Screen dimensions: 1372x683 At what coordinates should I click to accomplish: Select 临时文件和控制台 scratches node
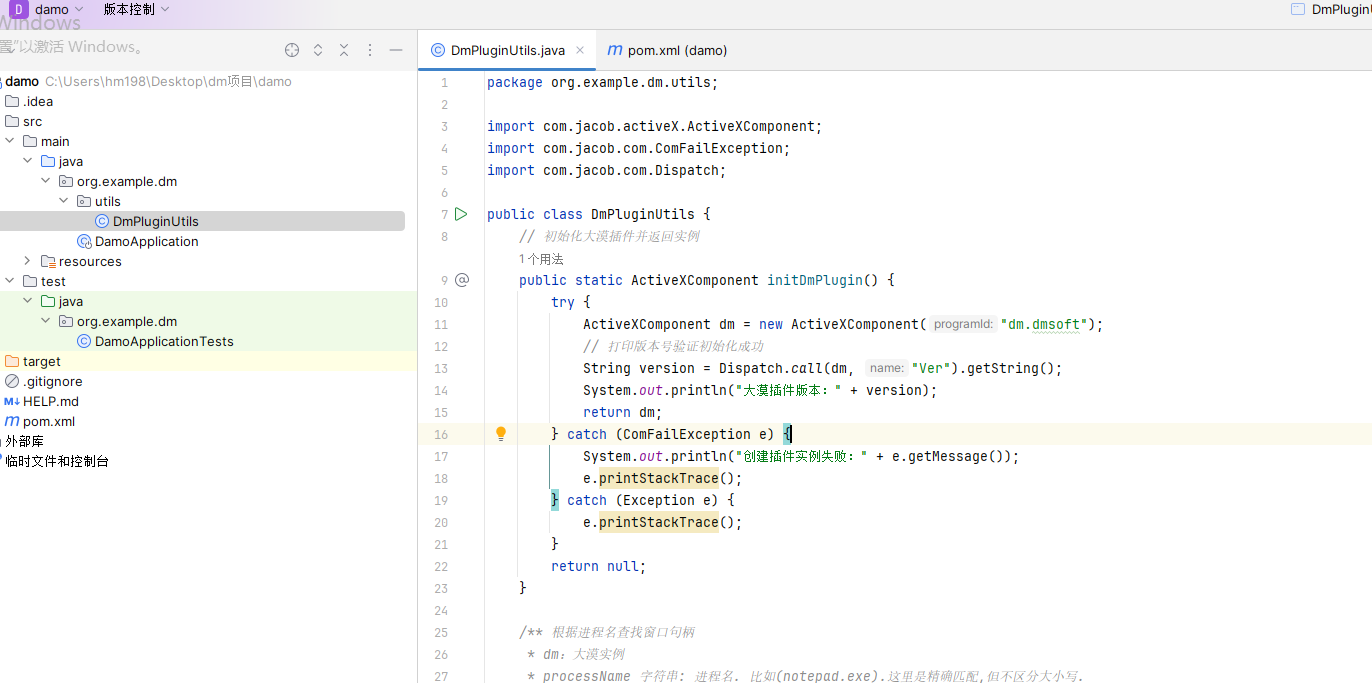(x=57, y=461)
